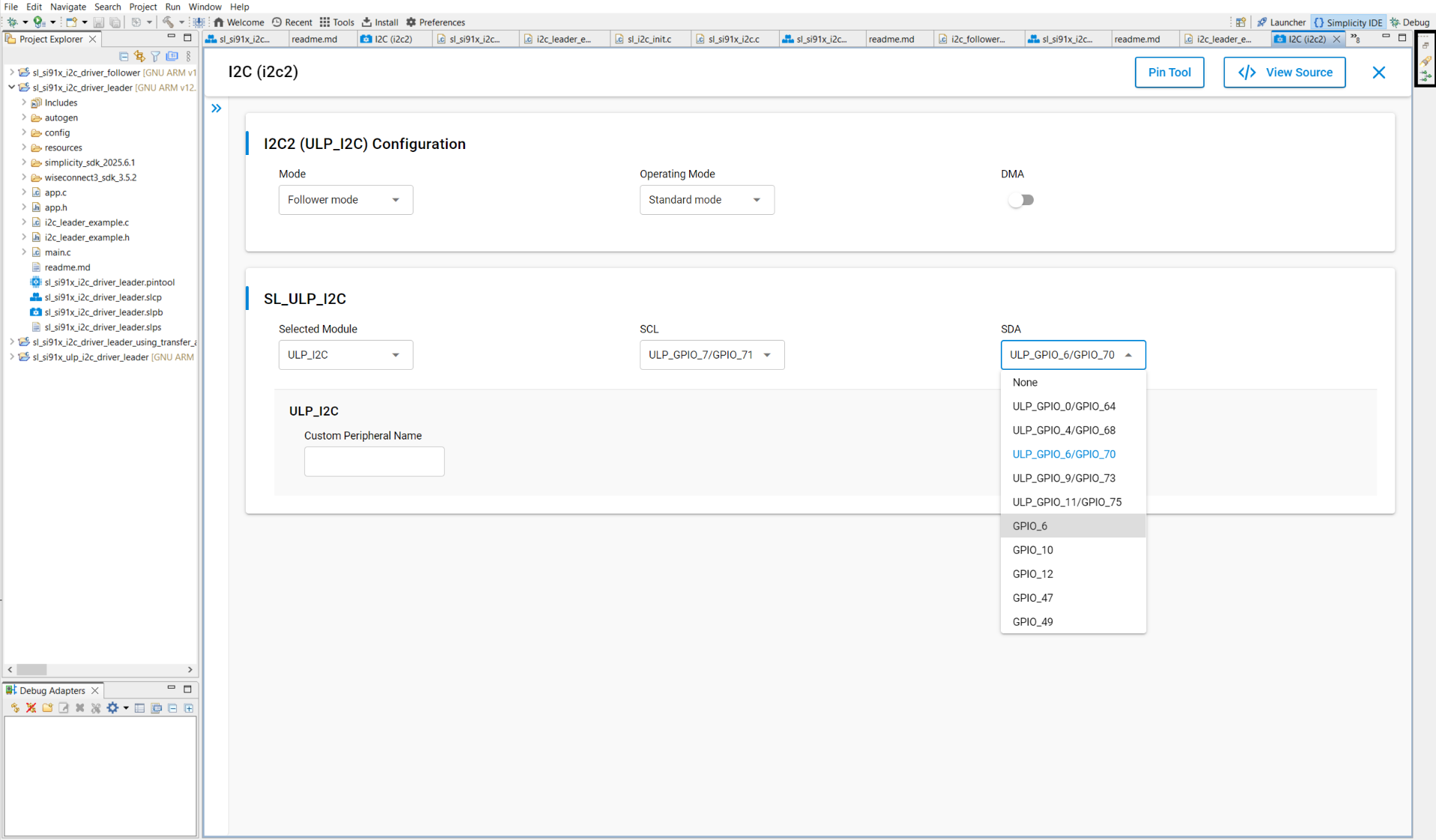Click the filter funnel icon in Project Explorer

click(x=155, y=56)
